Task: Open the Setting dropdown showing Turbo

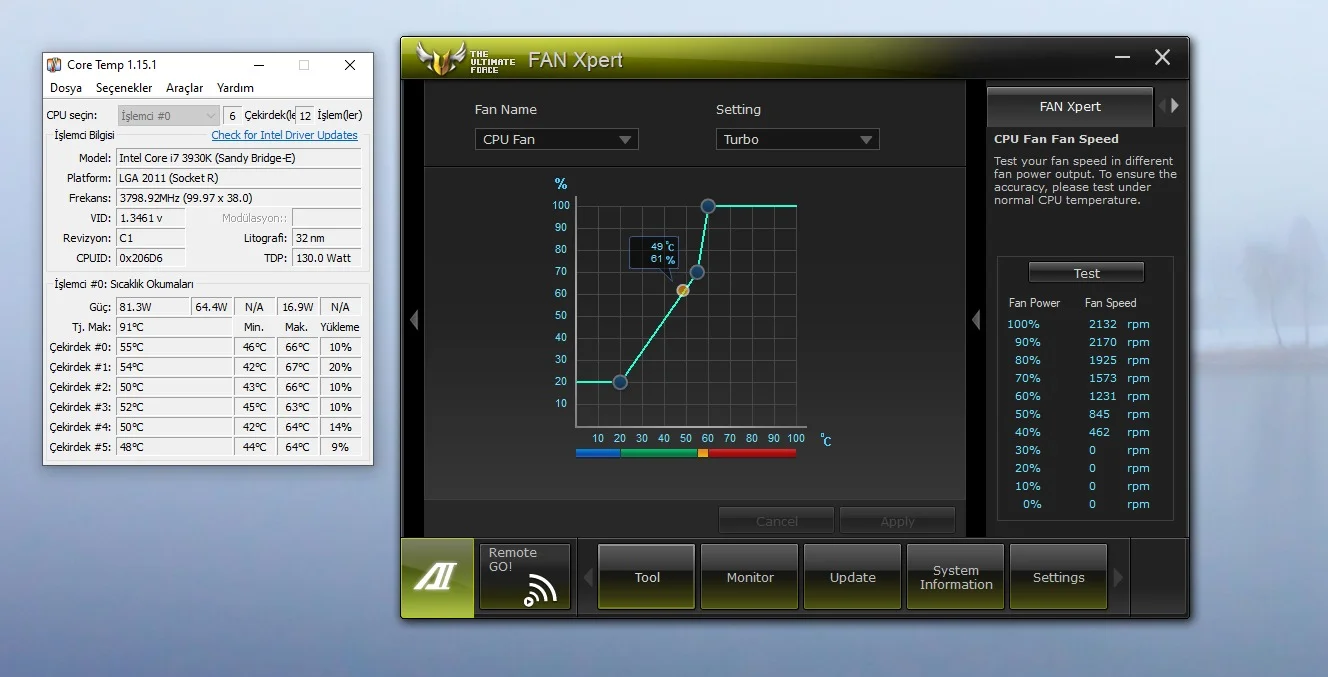Action: pos(797,139)
